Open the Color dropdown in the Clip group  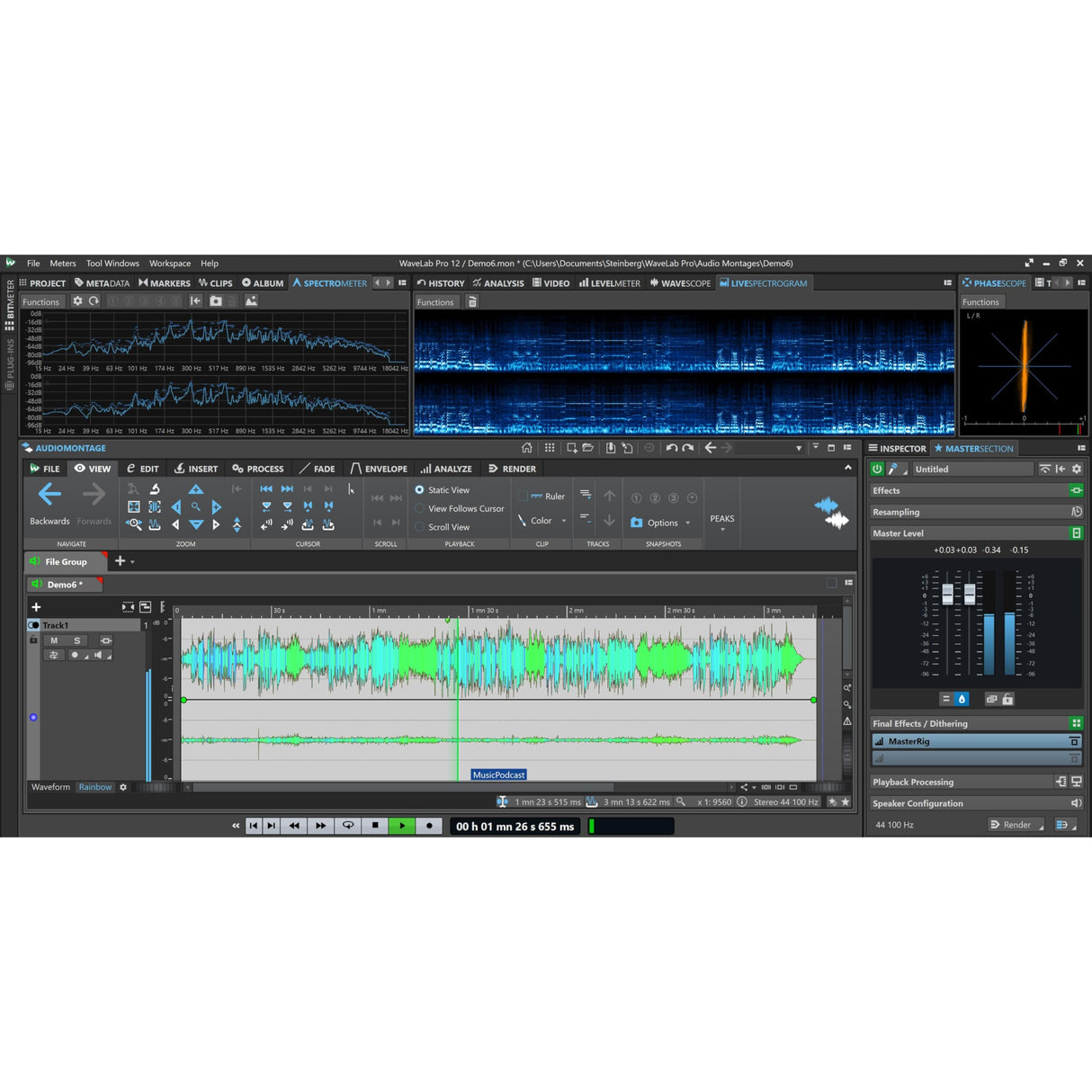click(x=564, y=521)
